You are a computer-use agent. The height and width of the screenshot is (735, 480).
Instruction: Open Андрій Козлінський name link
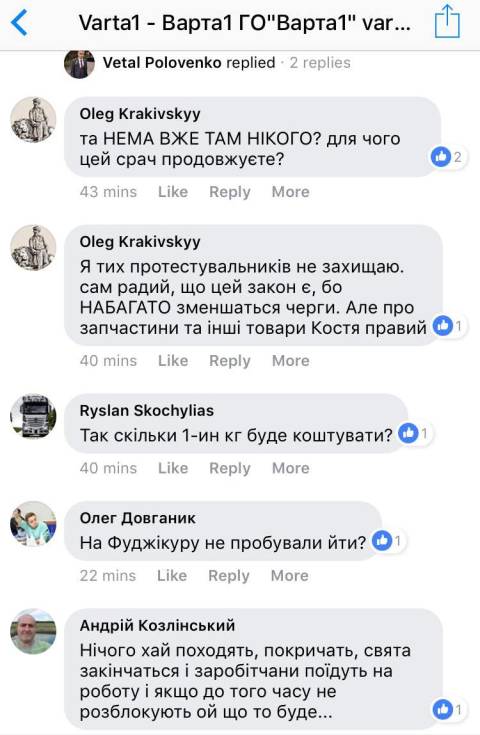157,625
